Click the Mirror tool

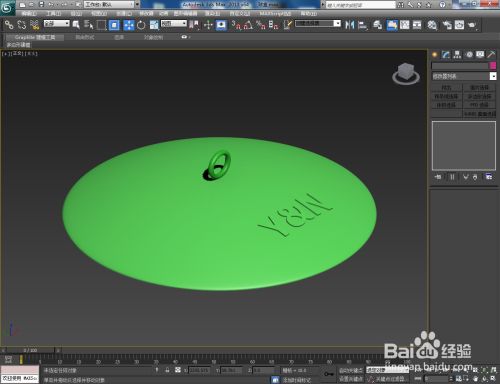point(349,25)
